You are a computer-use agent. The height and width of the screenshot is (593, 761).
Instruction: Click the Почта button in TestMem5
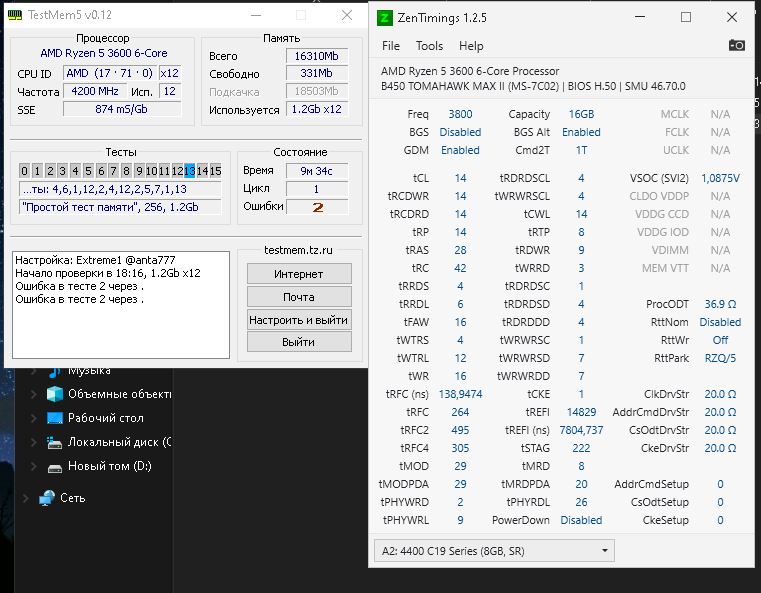(x=299, y=296)
